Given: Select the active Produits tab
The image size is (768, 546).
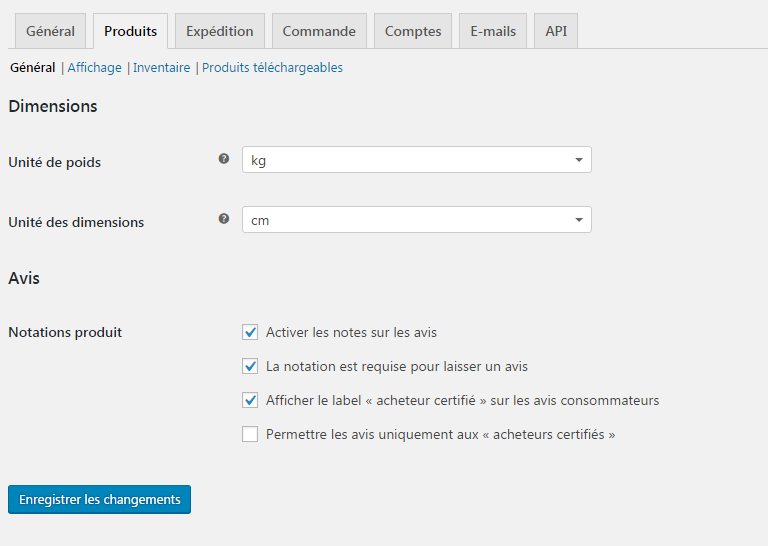Looking at the screenshot, I should [x=130, y=31].
